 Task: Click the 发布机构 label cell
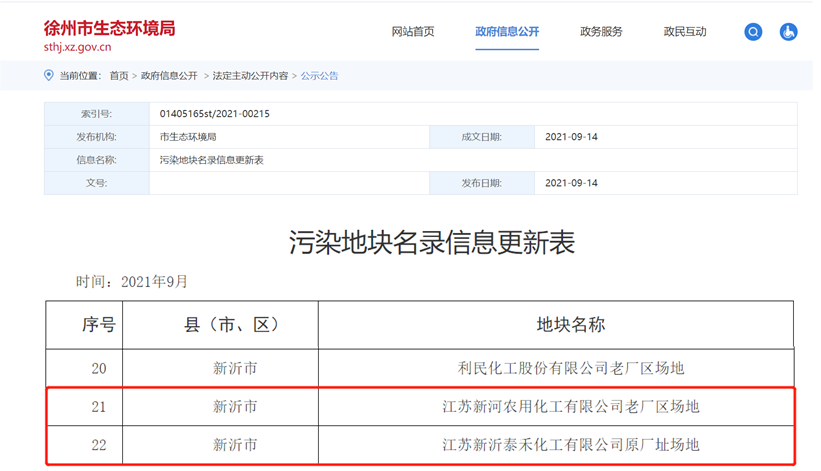coord(97,137)
